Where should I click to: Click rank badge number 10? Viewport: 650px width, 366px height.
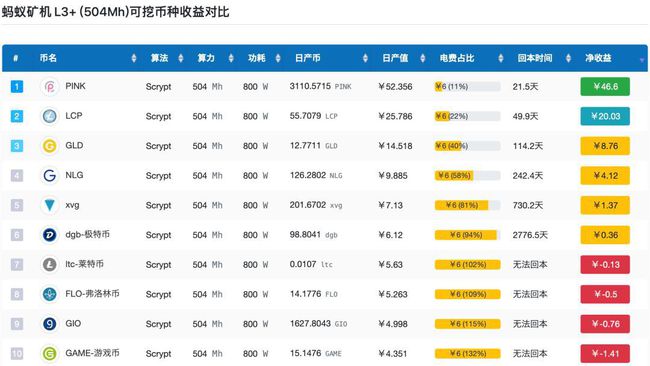point(17,354)
